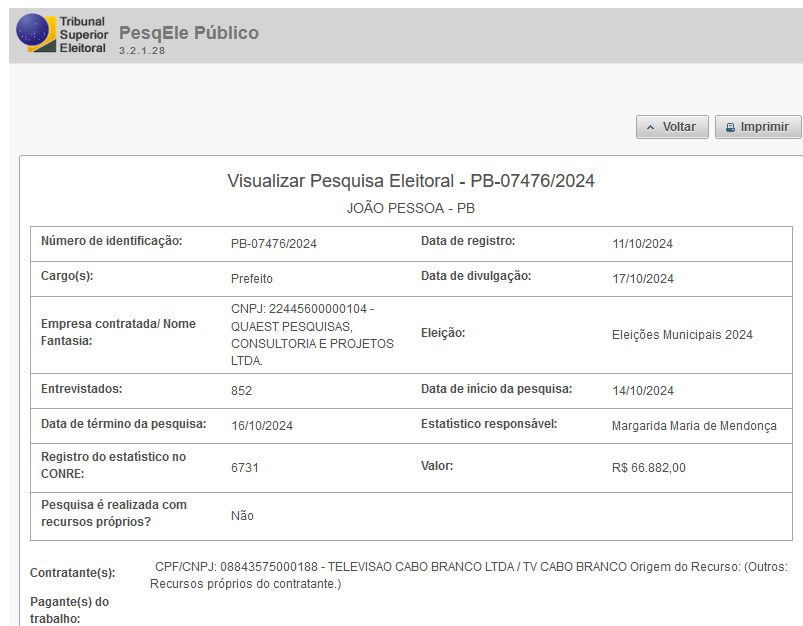
Task: Click the Valor amount R$ 66.882,00
Action: pyautogui.click(x=648, y=468)
